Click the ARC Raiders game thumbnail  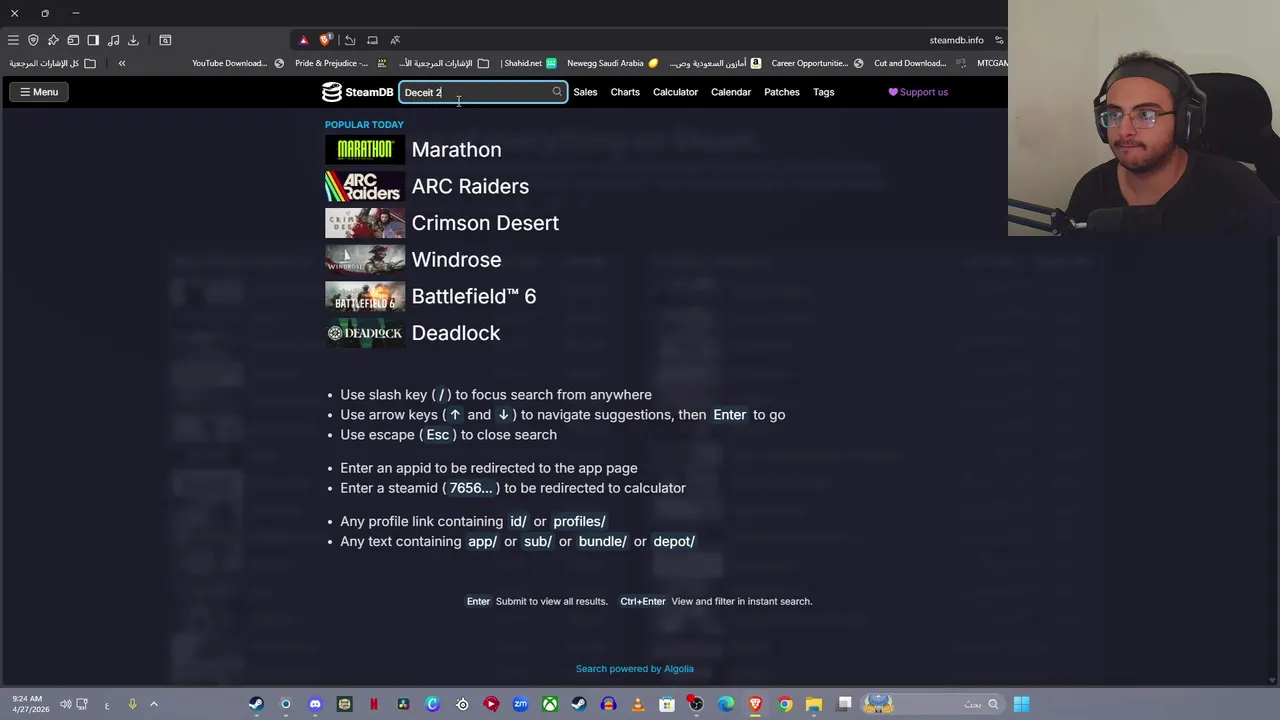click(x=365, y=186)
